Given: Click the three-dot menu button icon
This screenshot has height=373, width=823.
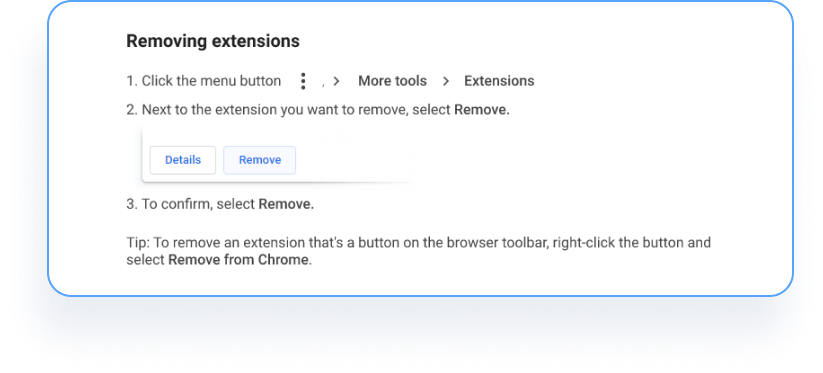Looking at the screenshot, I should (x=303, y=81).
